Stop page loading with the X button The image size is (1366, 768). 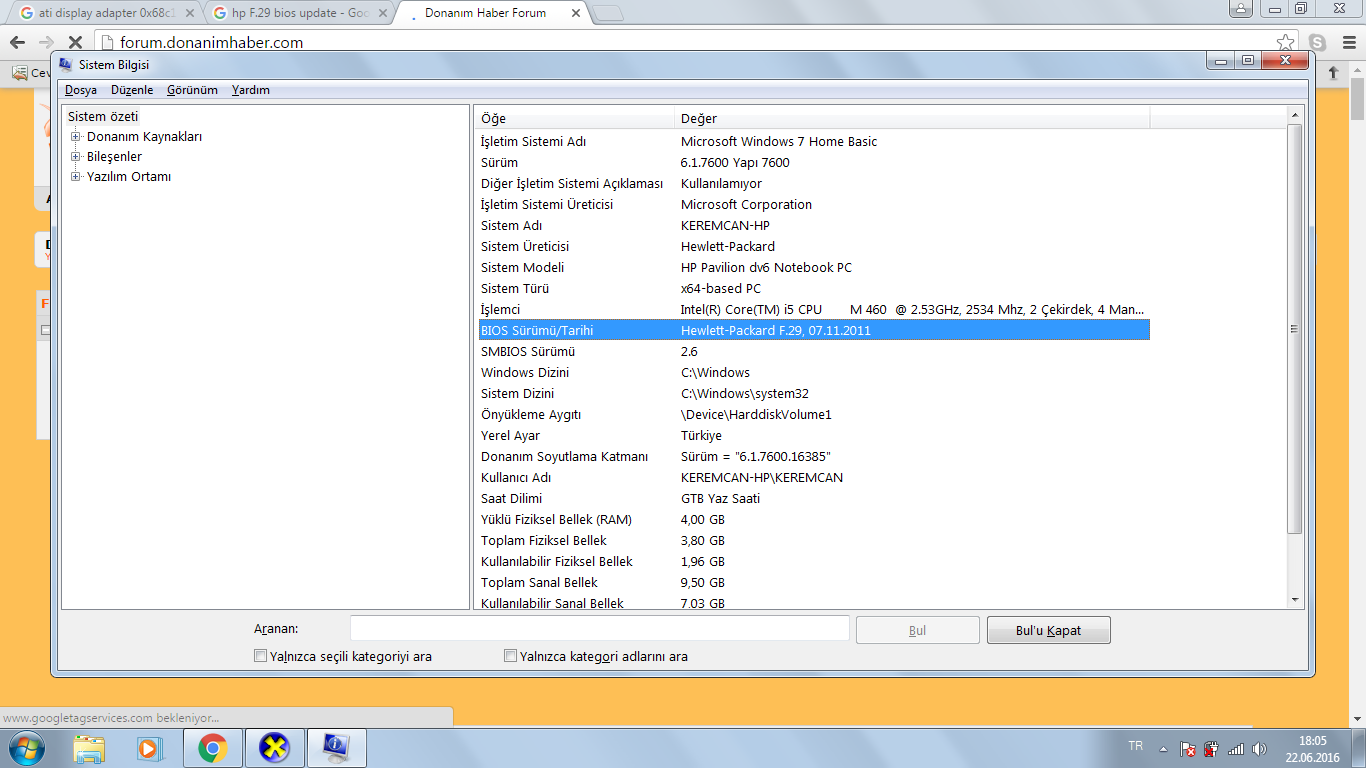tap(74, 43)
